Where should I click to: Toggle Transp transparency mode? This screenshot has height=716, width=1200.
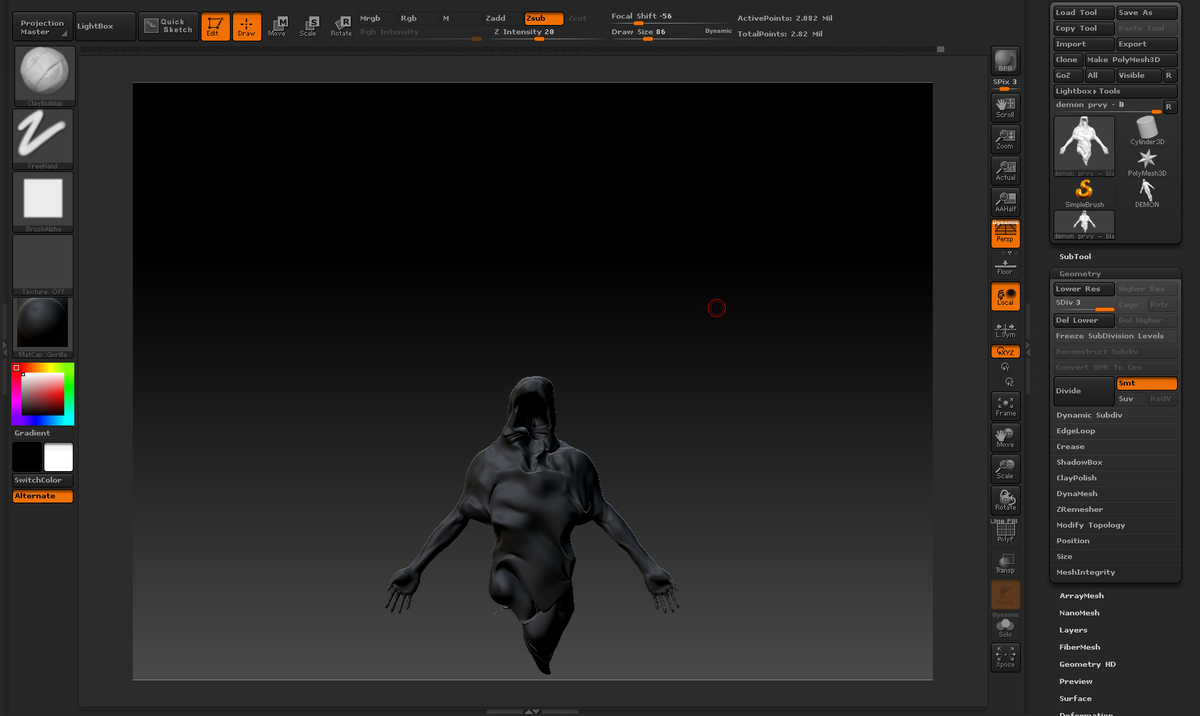[1005, 563]
